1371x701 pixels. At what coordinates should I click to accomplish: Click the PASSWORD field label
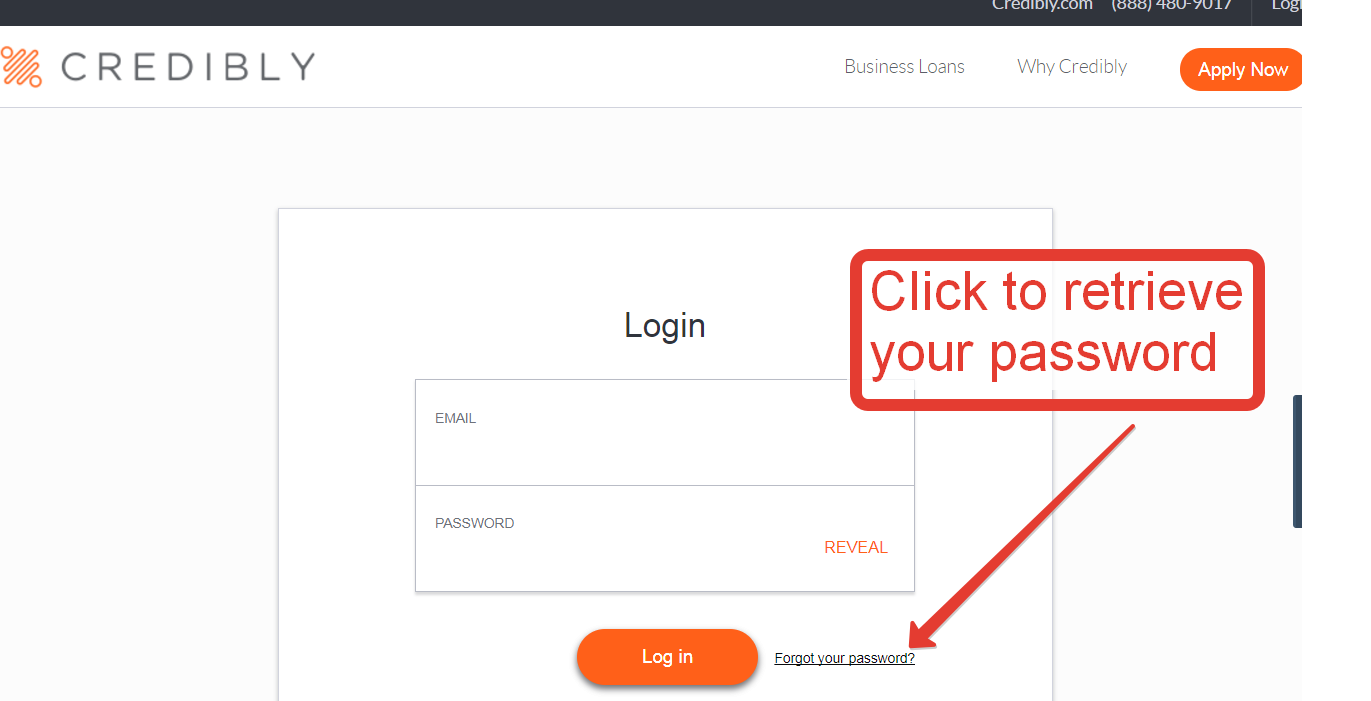tap(474, 523)
